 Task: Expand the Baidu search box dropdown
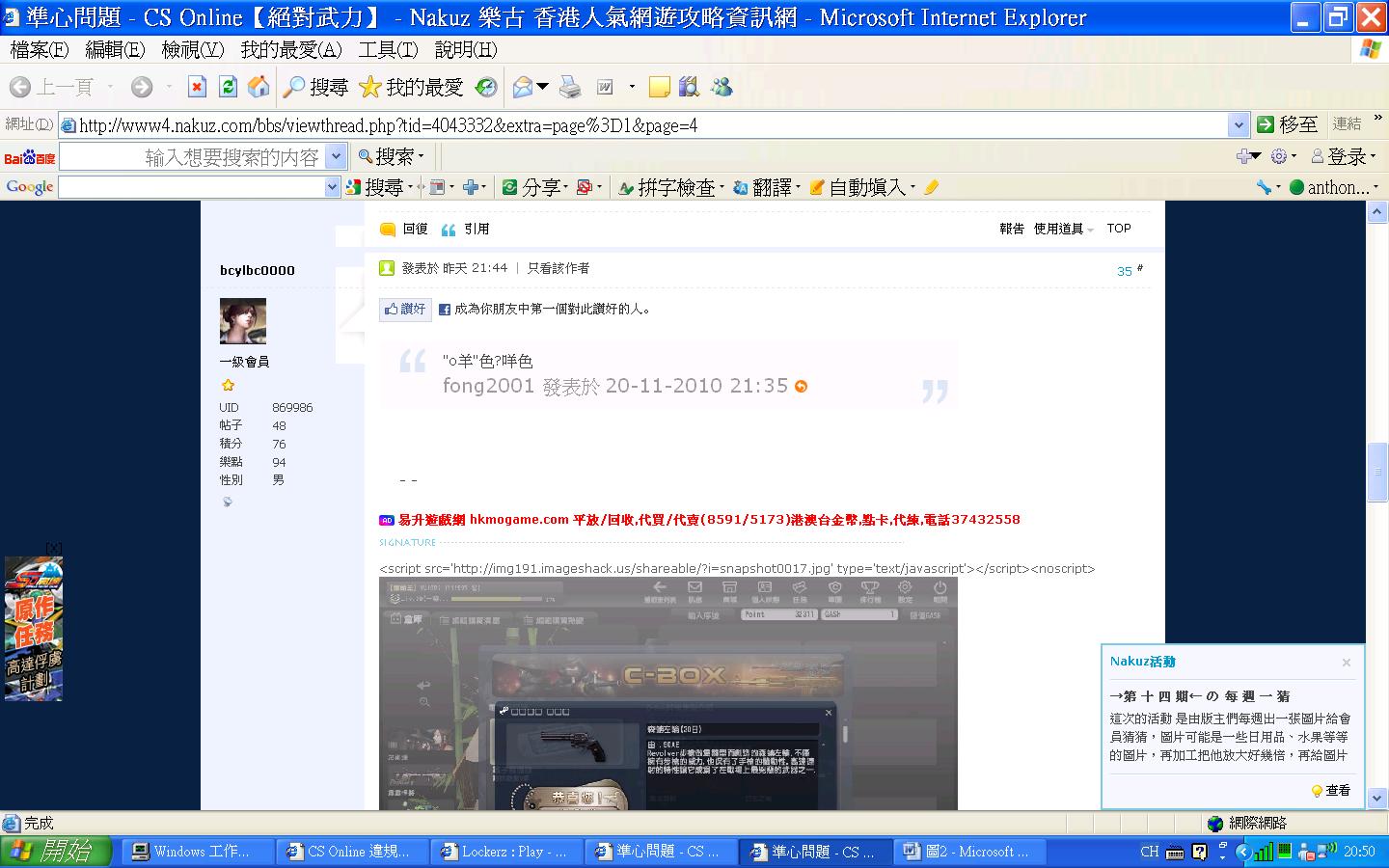coord(336,156)
